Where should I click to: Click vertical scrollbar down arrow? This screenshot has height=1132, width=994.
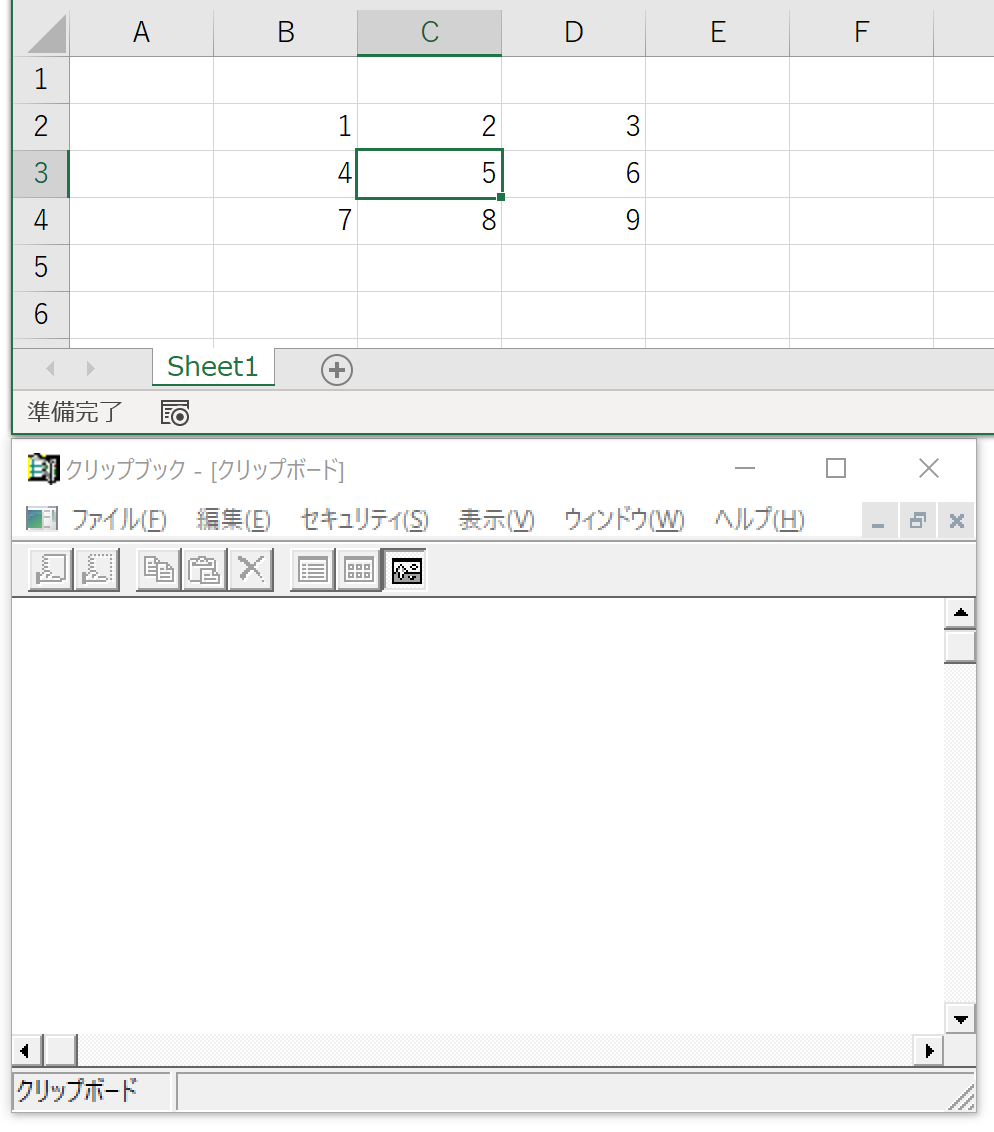pyautogui.click(x=960, y=1019)
